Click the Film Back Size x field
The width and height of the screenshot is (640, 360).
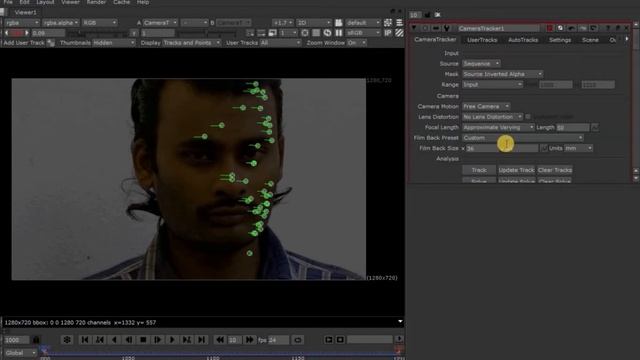[x=502, y=148]
